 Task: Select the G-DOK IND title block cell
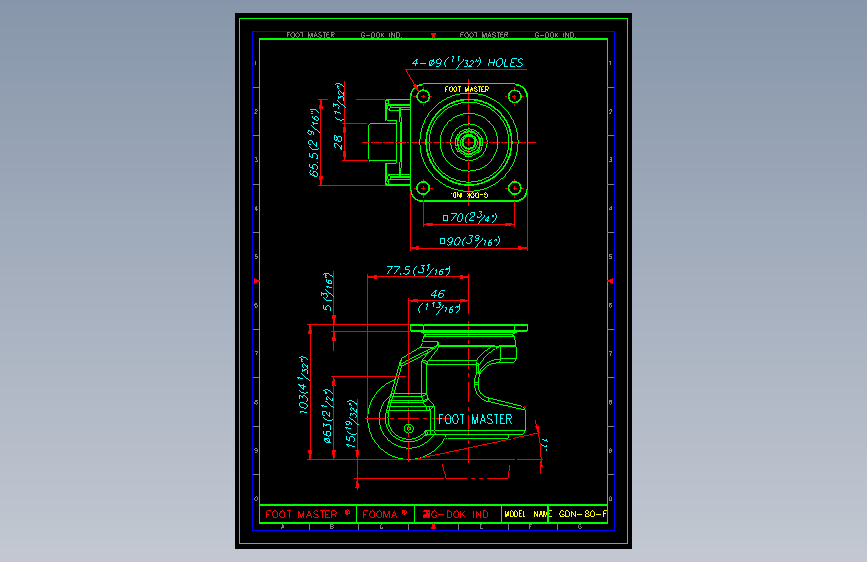pos(458,514)
